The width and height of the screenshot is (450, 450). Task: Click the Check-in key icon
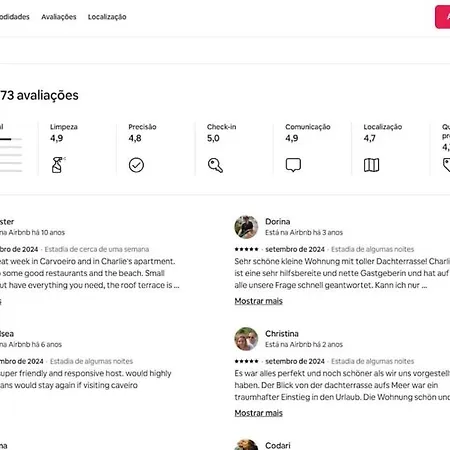(x=215, y=165)
